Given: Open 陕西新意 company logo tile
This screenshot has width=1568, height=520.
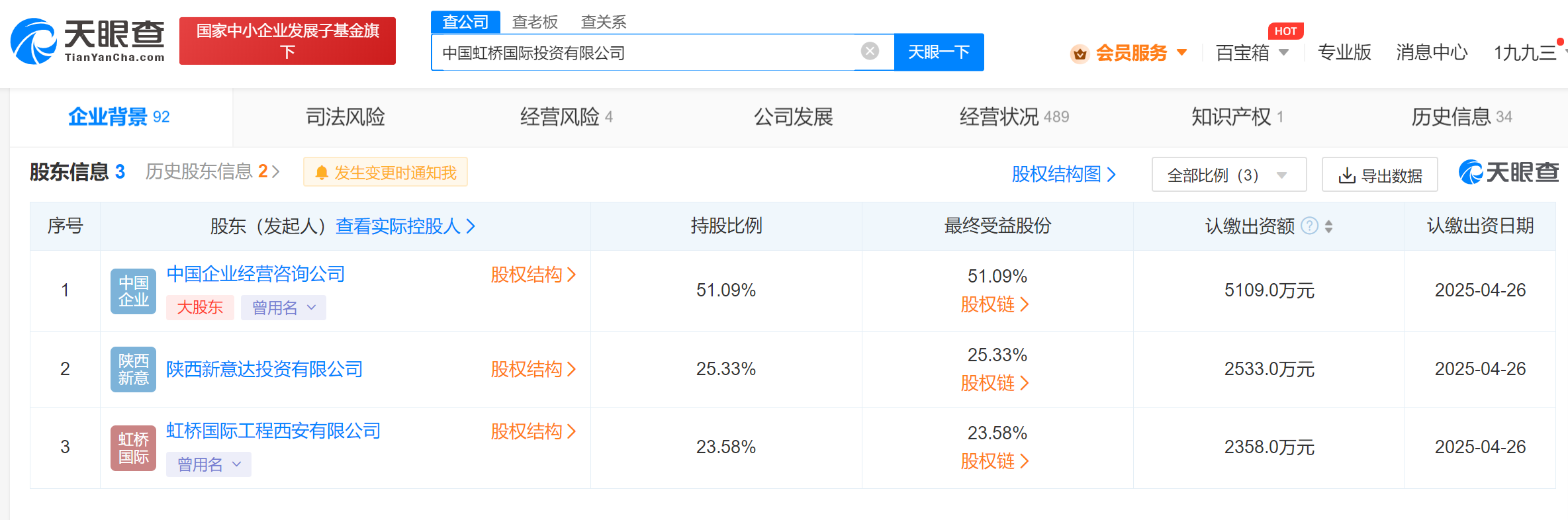Looking at the screenshot, I should click(x=133, y=369).
